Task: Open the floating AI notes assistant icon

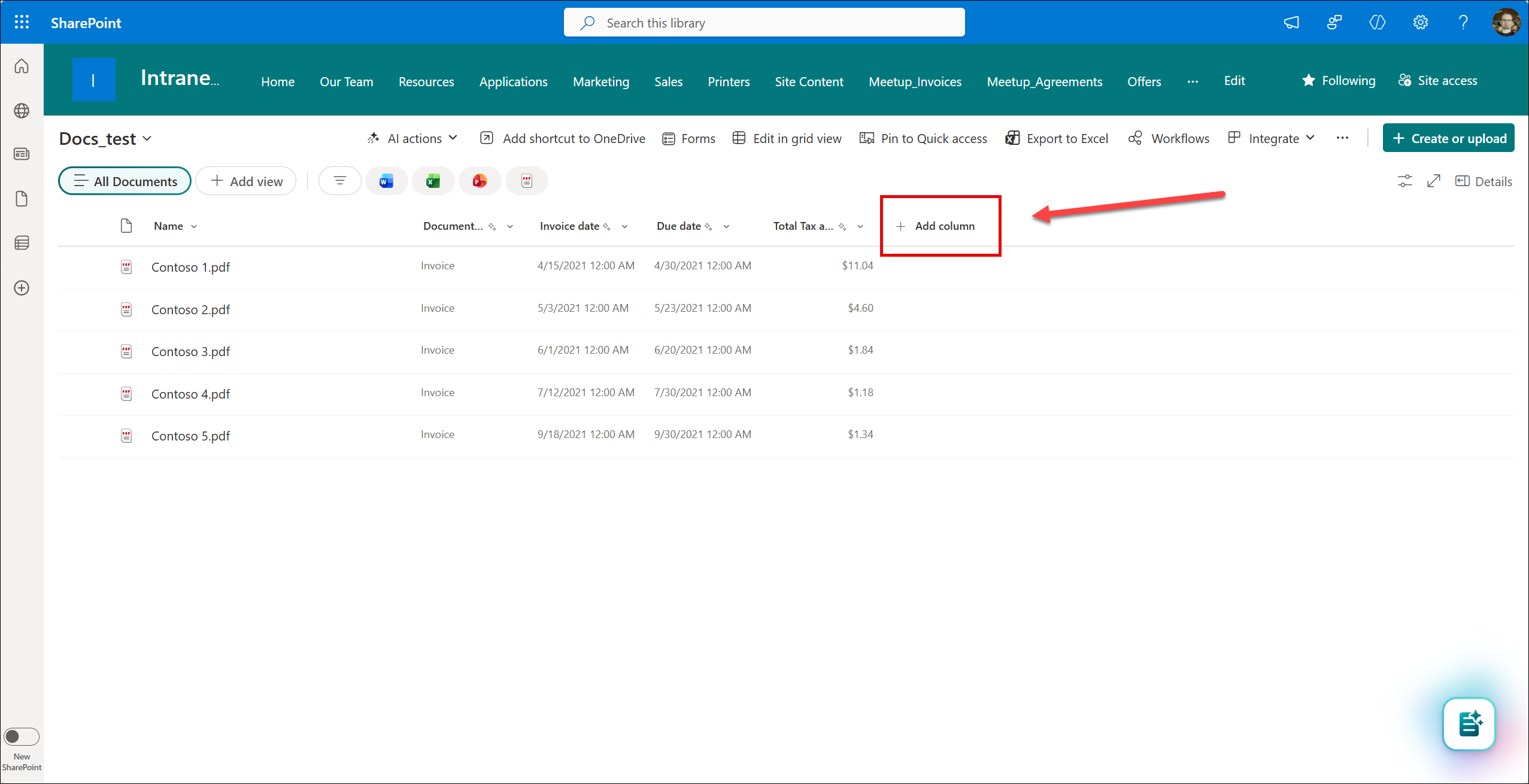Action: click(x=1469, y=724)
